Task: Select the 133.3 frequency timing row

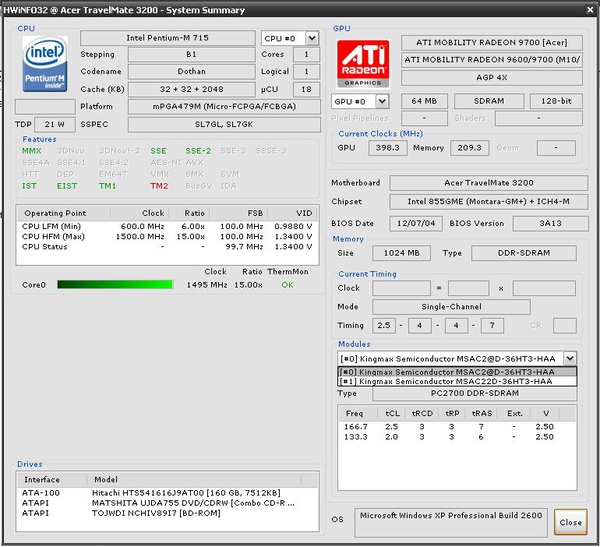Action: (457, 437)
